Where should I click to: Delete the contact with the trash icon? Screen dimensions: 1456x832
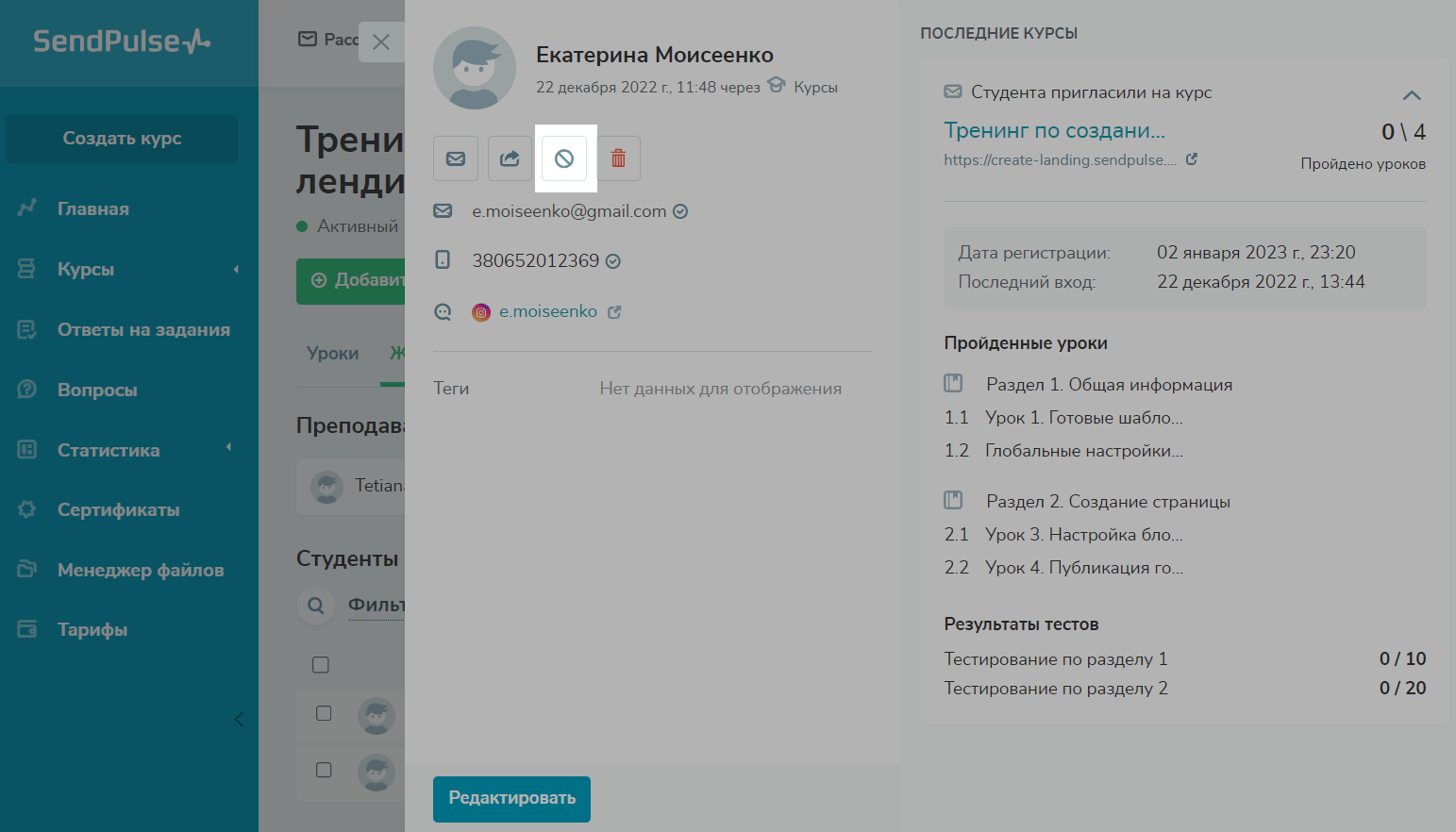click(619, 158)
